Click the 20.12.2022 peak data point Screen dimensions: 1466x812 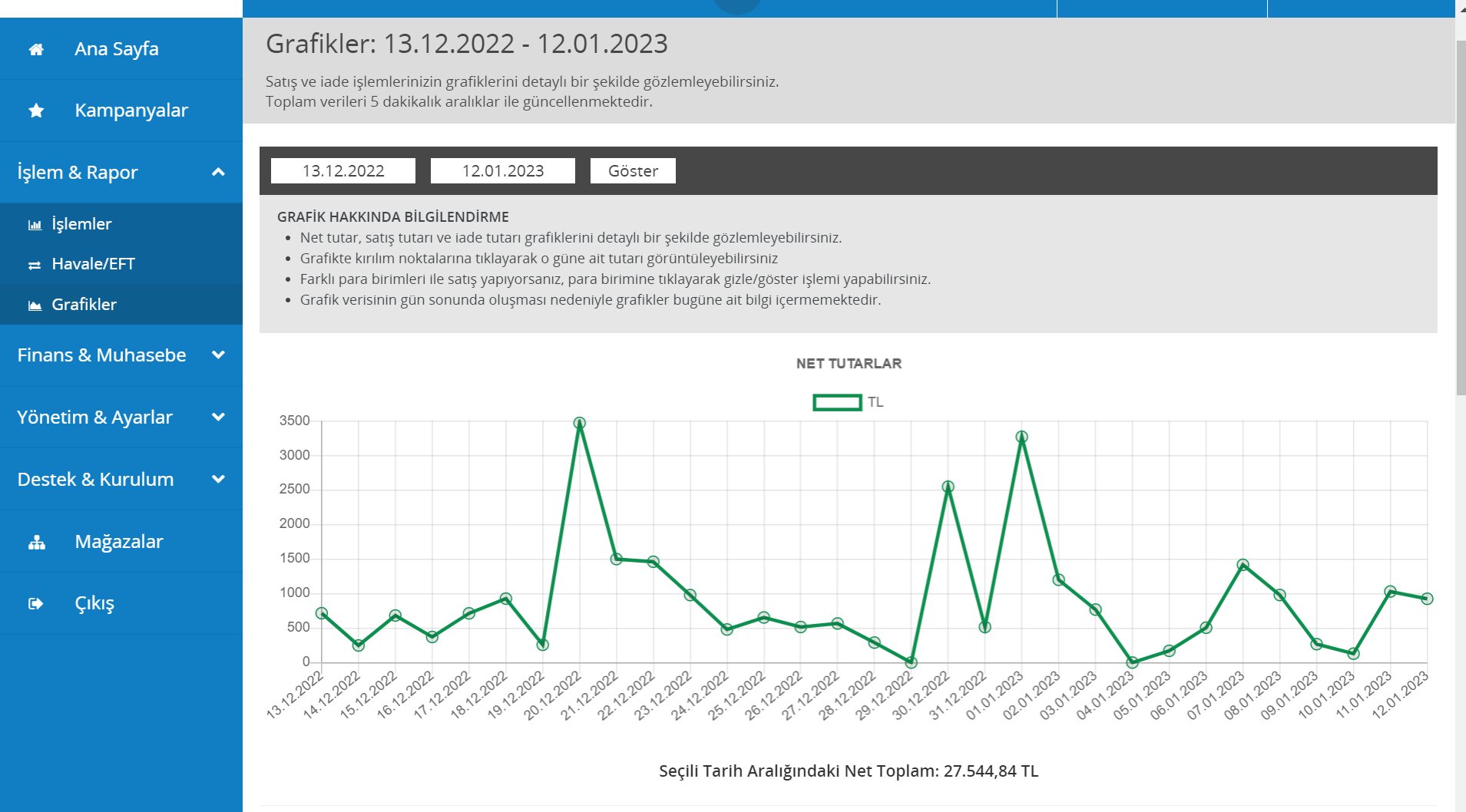coord(580,423)
